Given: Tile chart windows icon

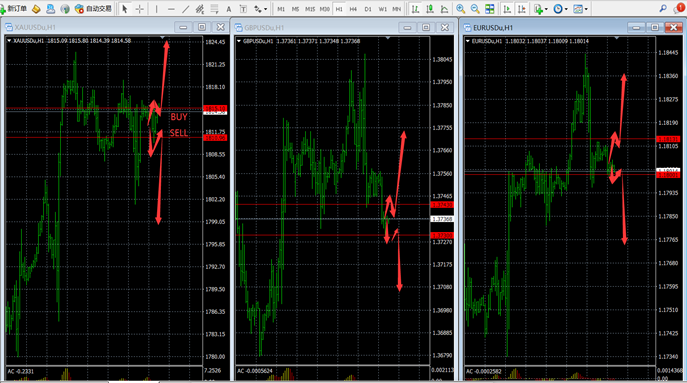Looking at the screenshot, I should tap(489, 9).
